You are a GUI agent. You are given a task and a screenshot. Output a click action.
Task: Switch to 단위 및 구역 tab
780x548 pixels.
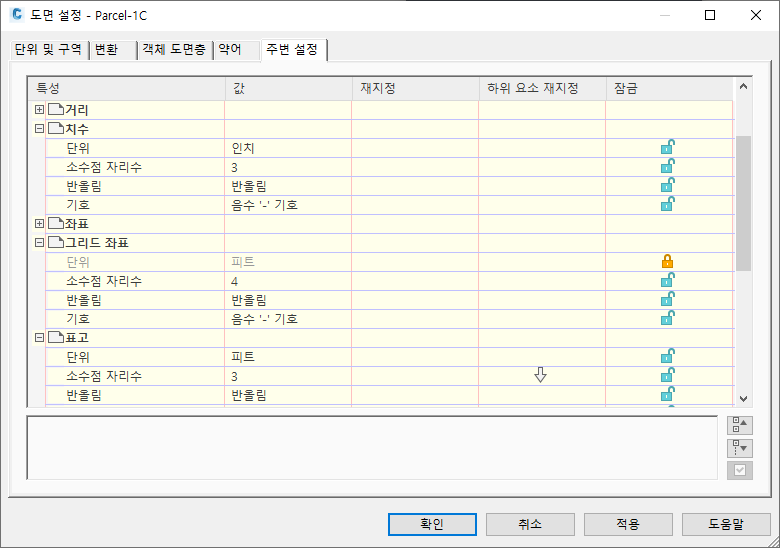tap(48, 50)
